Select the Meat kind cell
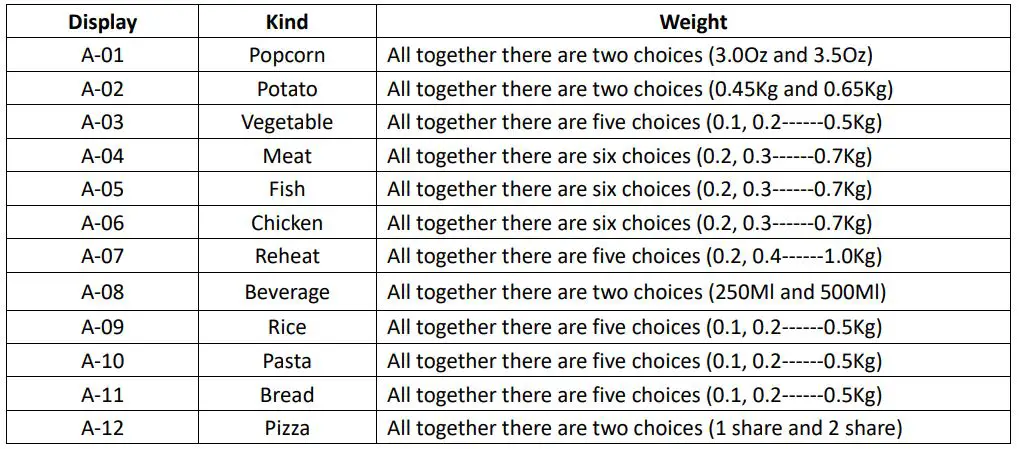Image resolution: width=1019 pixels, height=449 pixels. pos(287,156)
